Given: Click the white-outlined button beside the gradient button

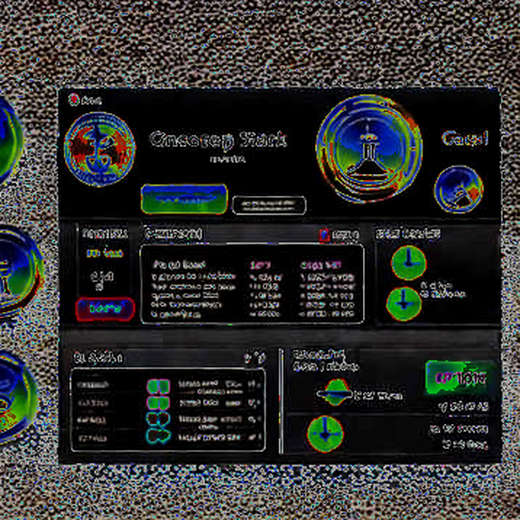Looking at the screenshot, I should [269, 205].
